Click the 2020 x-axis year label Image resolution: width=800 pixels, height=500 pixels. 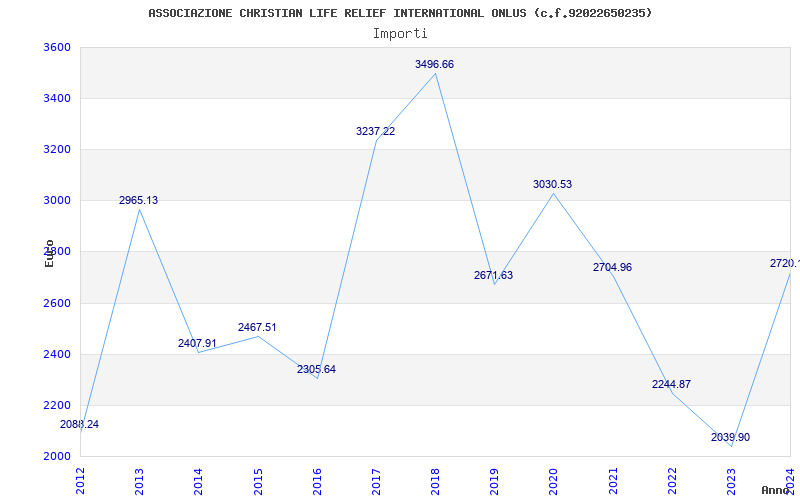[554, 481]
